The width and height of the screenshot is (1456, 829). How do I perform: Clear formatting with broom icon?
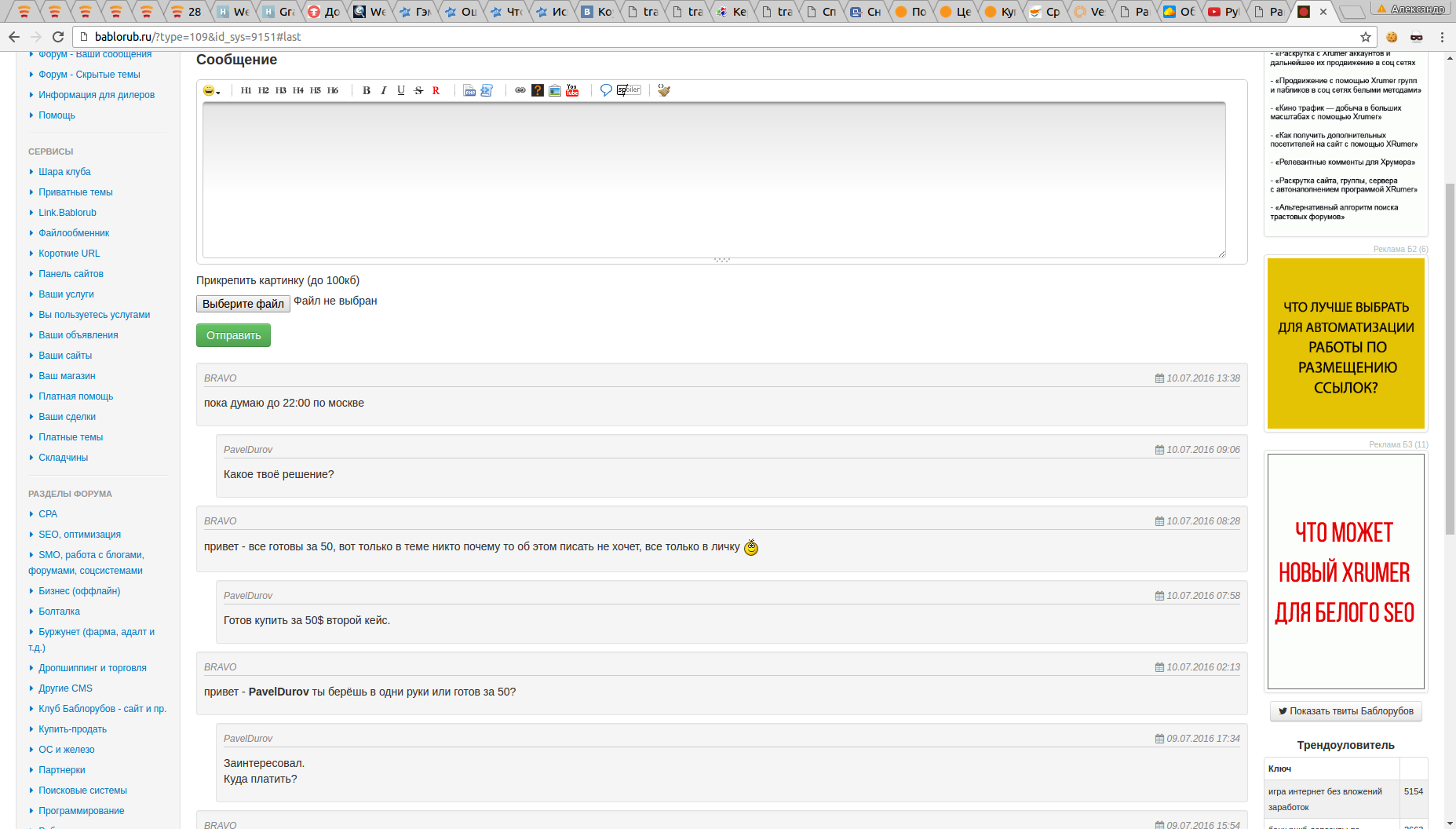click(x=664, y=90)
